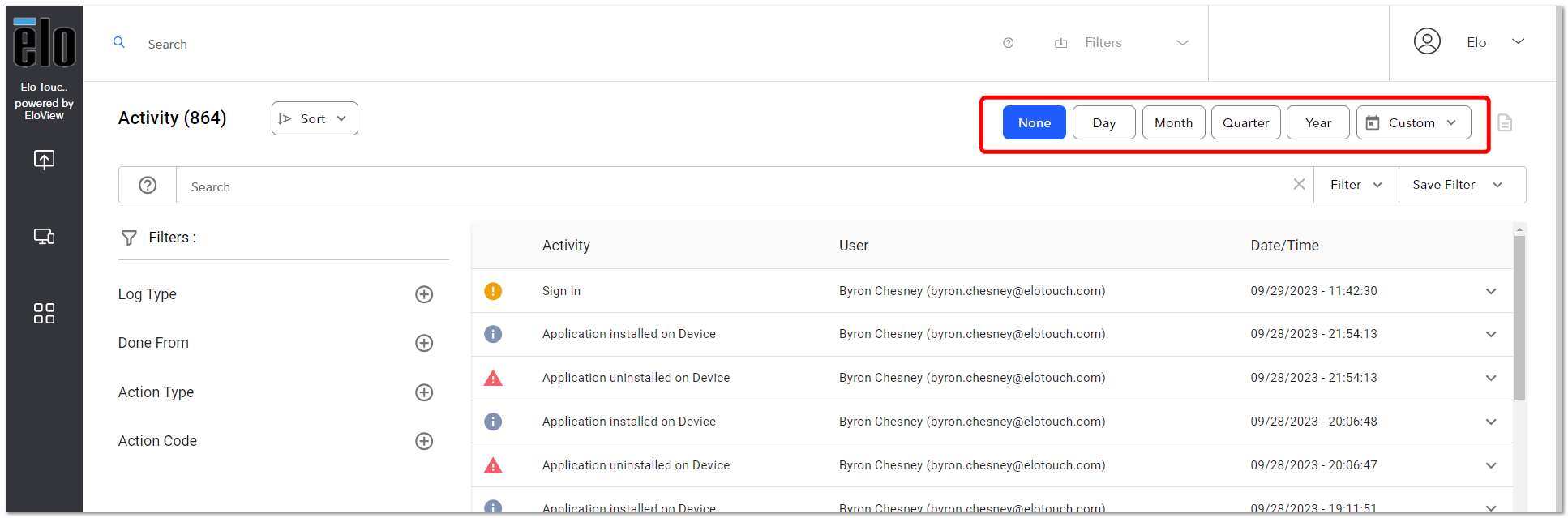Screen dimensions: 1568x518
Task: Select the Day time range option
Action: point(1104,122)
